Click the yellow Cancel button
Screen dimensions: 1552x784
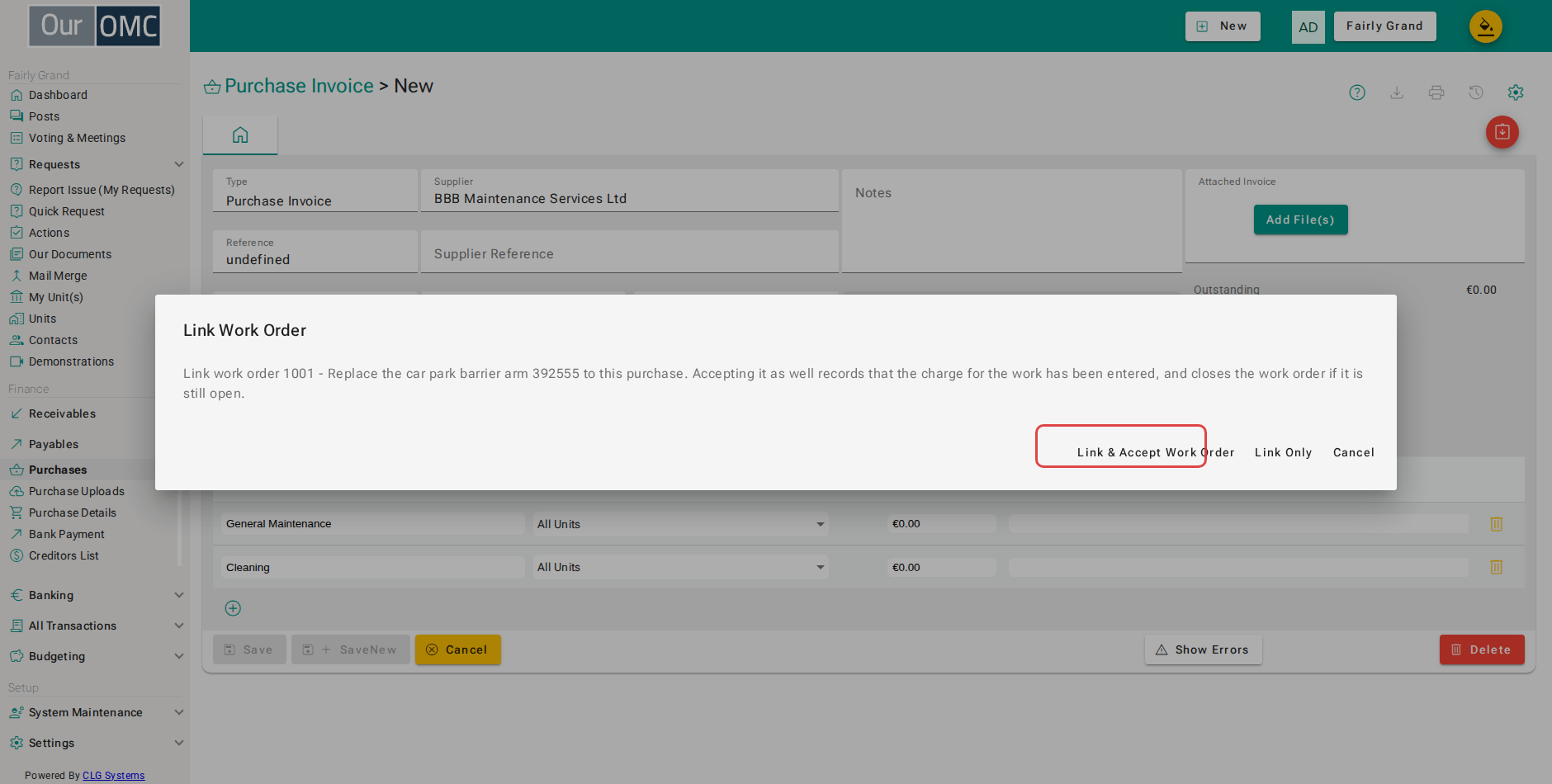pyautogui.click(x=457, y=649)
